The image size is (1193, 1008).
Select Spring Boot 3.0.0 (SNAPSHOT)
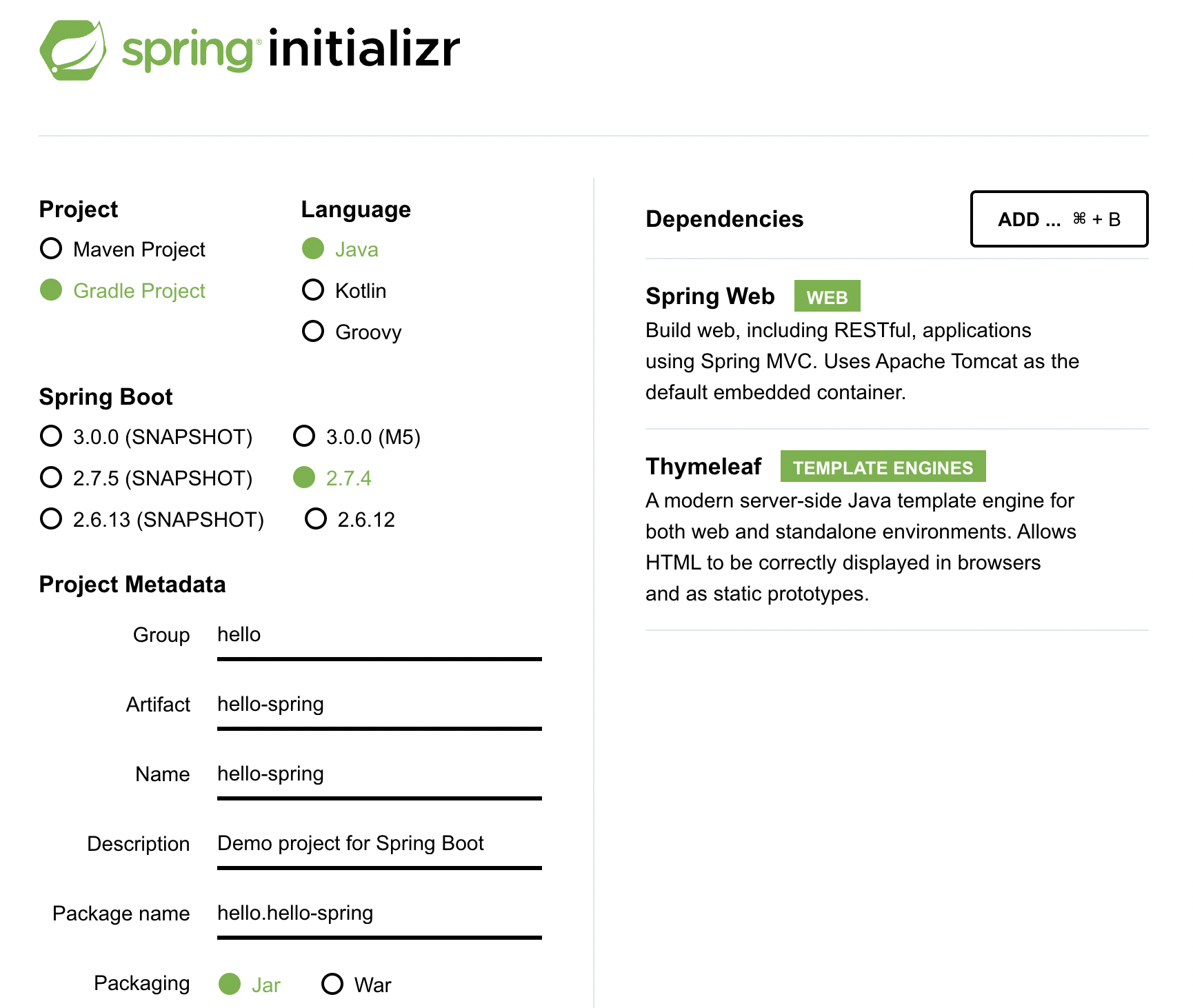click(x=146, y=436)
